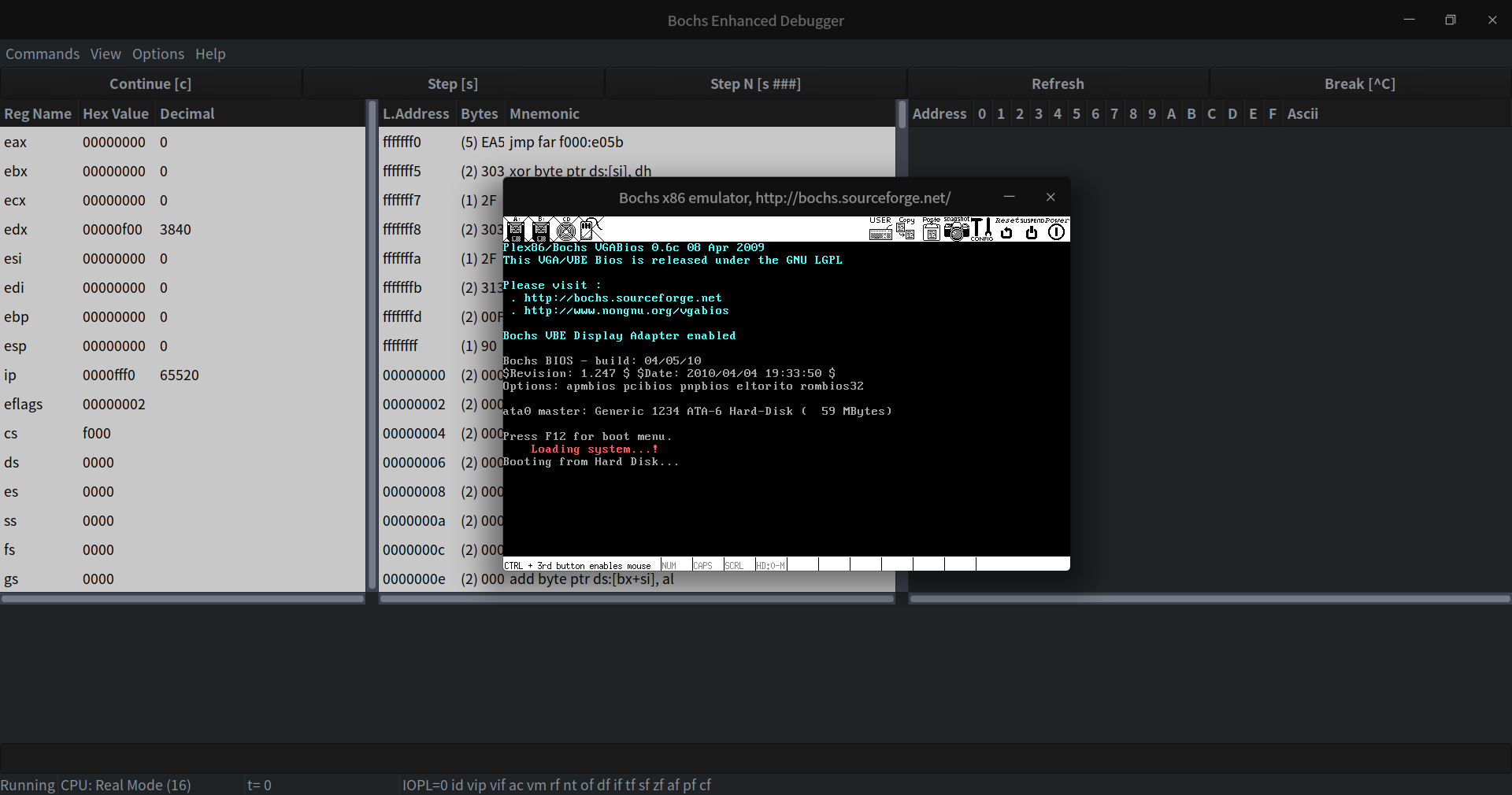Click the Copy icon in Bochs toolbar
This screenshot has width=1512, height=795.
tap(906, 229)
